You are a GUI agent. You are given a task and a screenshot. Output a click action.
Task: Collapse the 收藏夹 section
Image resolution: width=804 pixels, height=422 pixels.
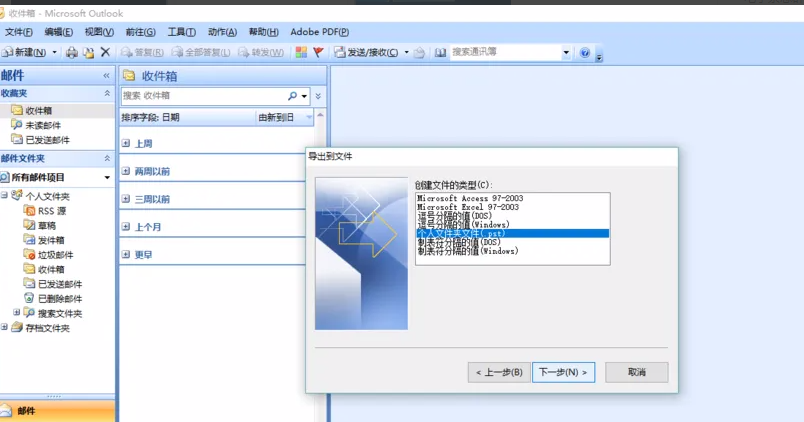107,93
